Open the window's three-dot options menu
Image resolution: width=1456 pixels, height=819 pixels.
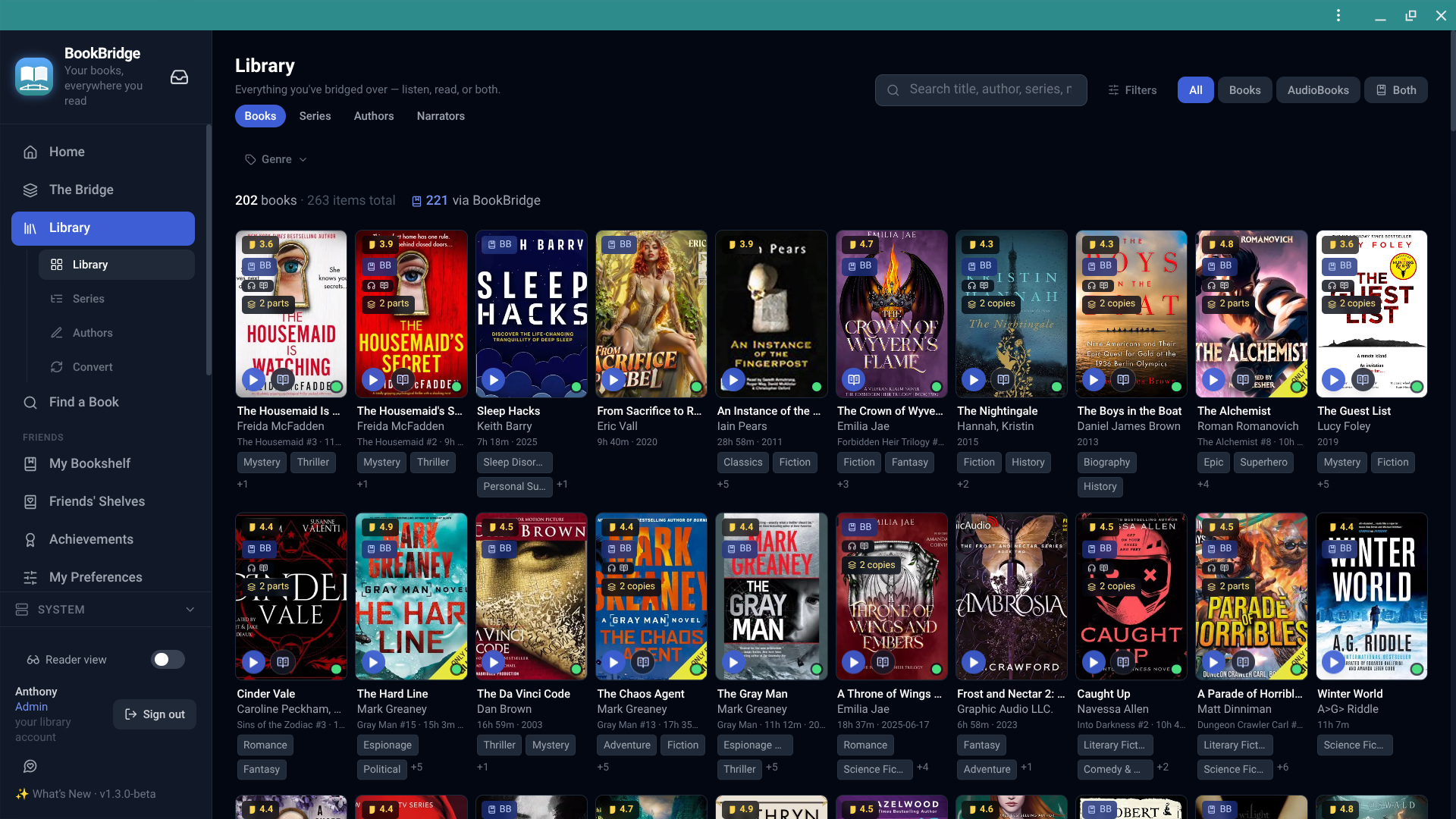pyautogui.click(x=1338, y=15)
